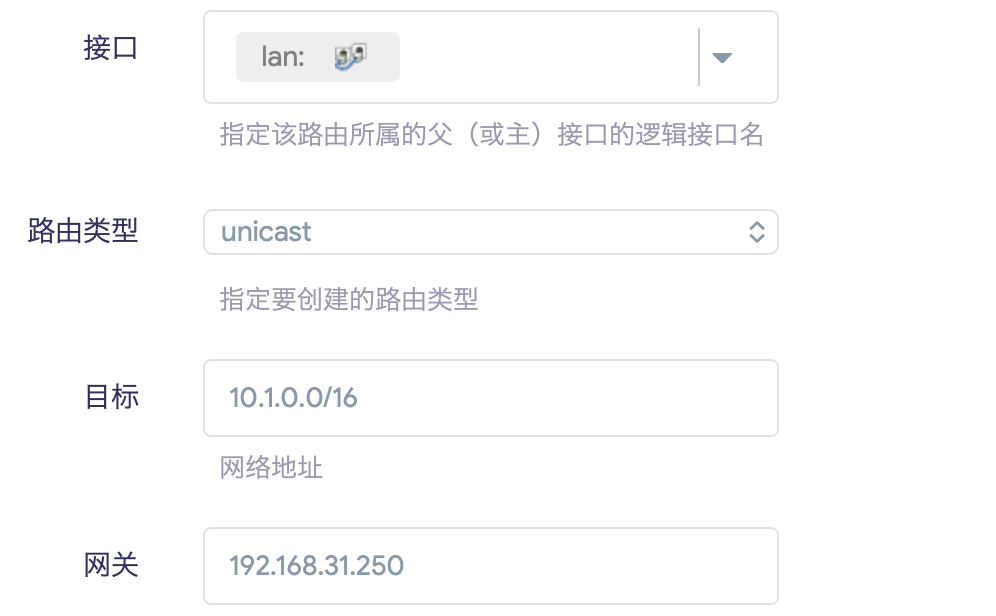The width and height of the screenshot is (996, 616).
Task: Click the 网关 field label
Action: (110, 565)
